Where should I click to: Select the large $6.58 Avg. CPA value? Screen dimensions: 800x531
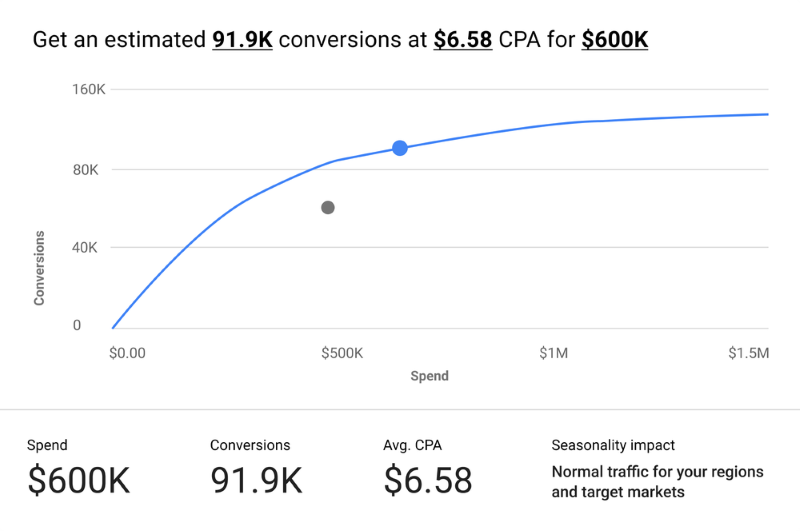click(428, 480)
